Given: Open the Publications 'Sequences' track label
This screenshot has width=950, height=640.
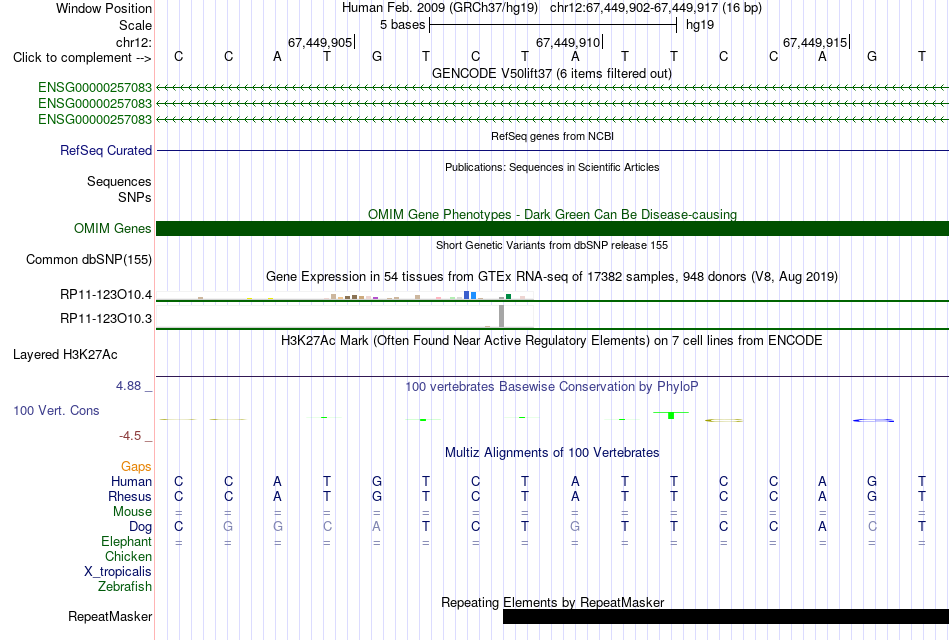Looking at the screenshot, I should point(119,181).
